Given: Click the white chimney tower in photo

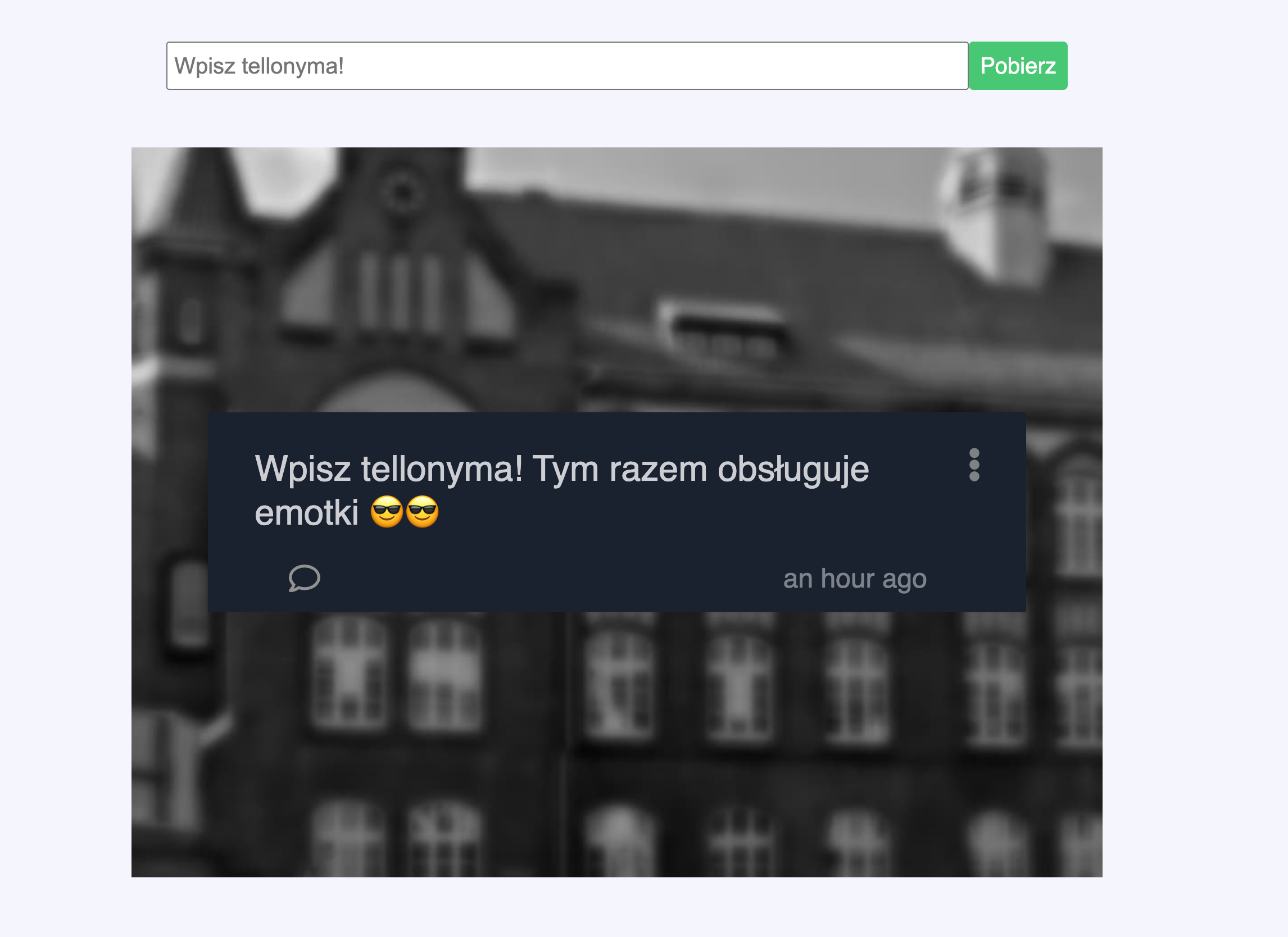Looking at the screenshot, I should point(995,216).
